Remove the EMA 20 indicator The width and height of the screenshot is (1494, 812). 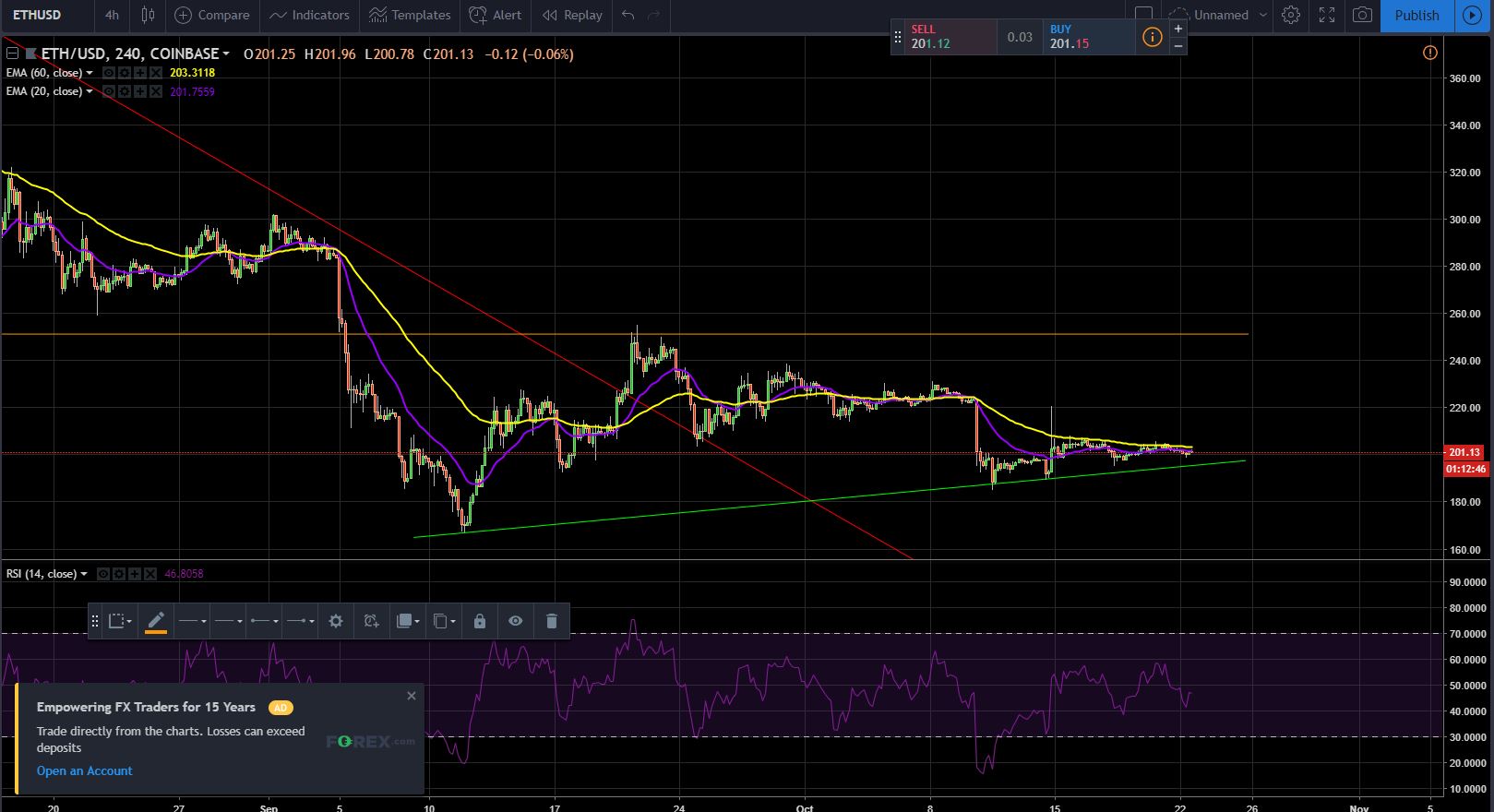[x=156, y=91]
